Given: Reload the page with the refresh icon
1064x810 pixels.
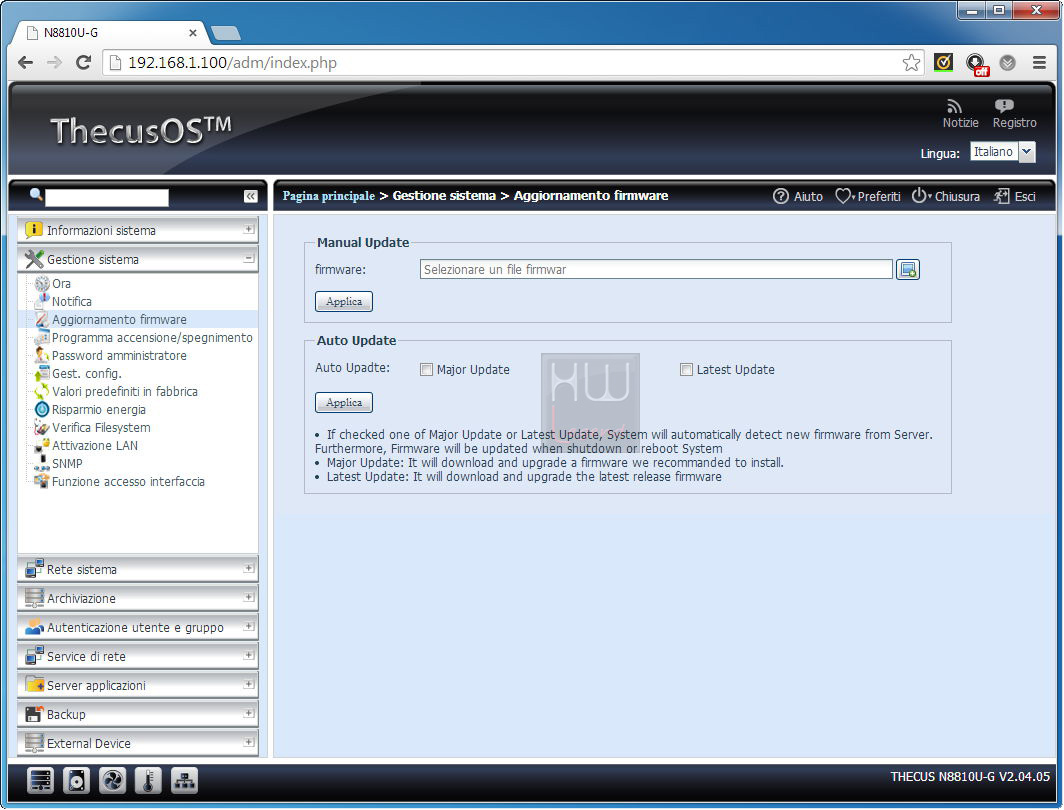Looking at the screenshot, I should (x=83, y=63).
